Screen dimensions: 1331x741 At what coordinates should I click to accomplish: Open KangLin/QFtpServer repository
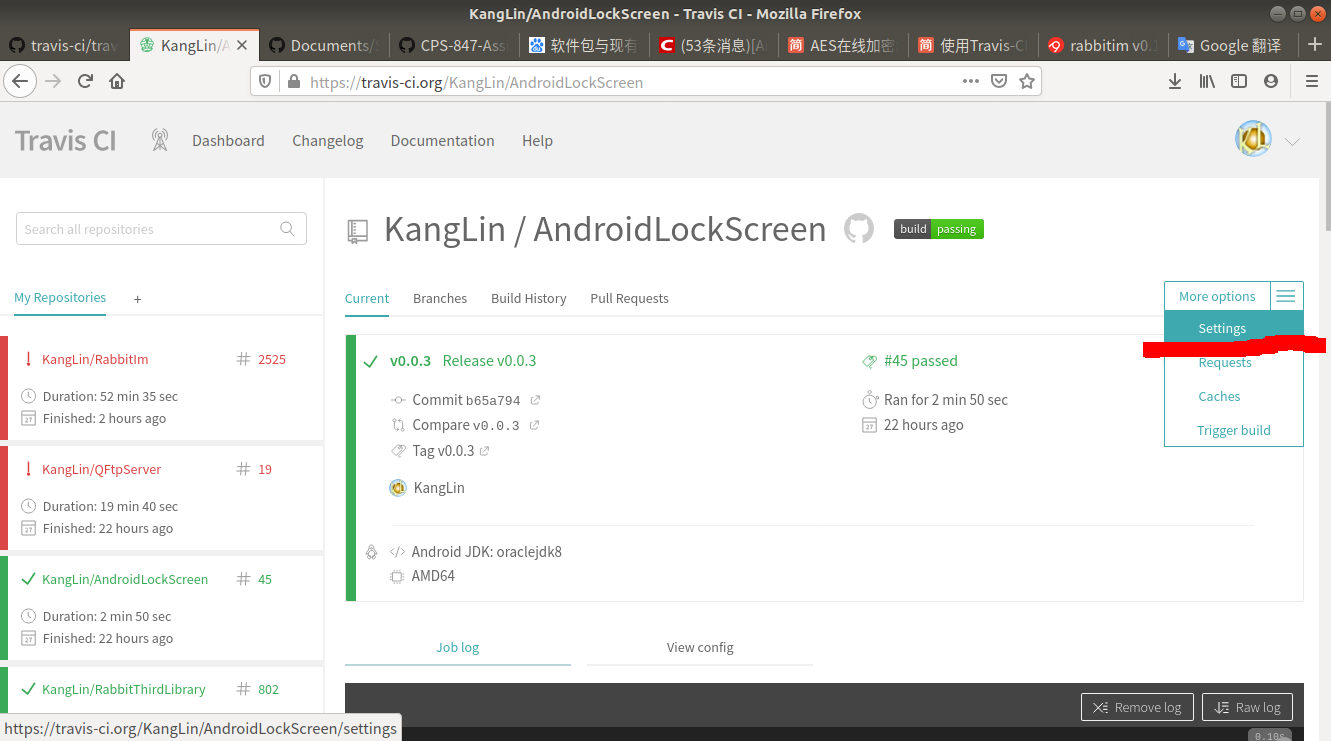102,469
